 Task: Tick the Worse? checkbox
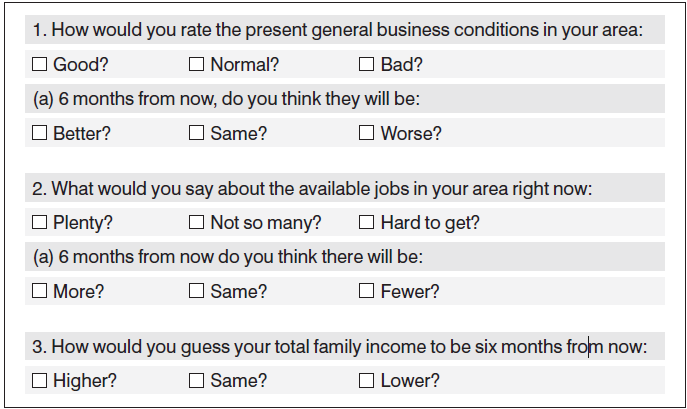point(366,133)
